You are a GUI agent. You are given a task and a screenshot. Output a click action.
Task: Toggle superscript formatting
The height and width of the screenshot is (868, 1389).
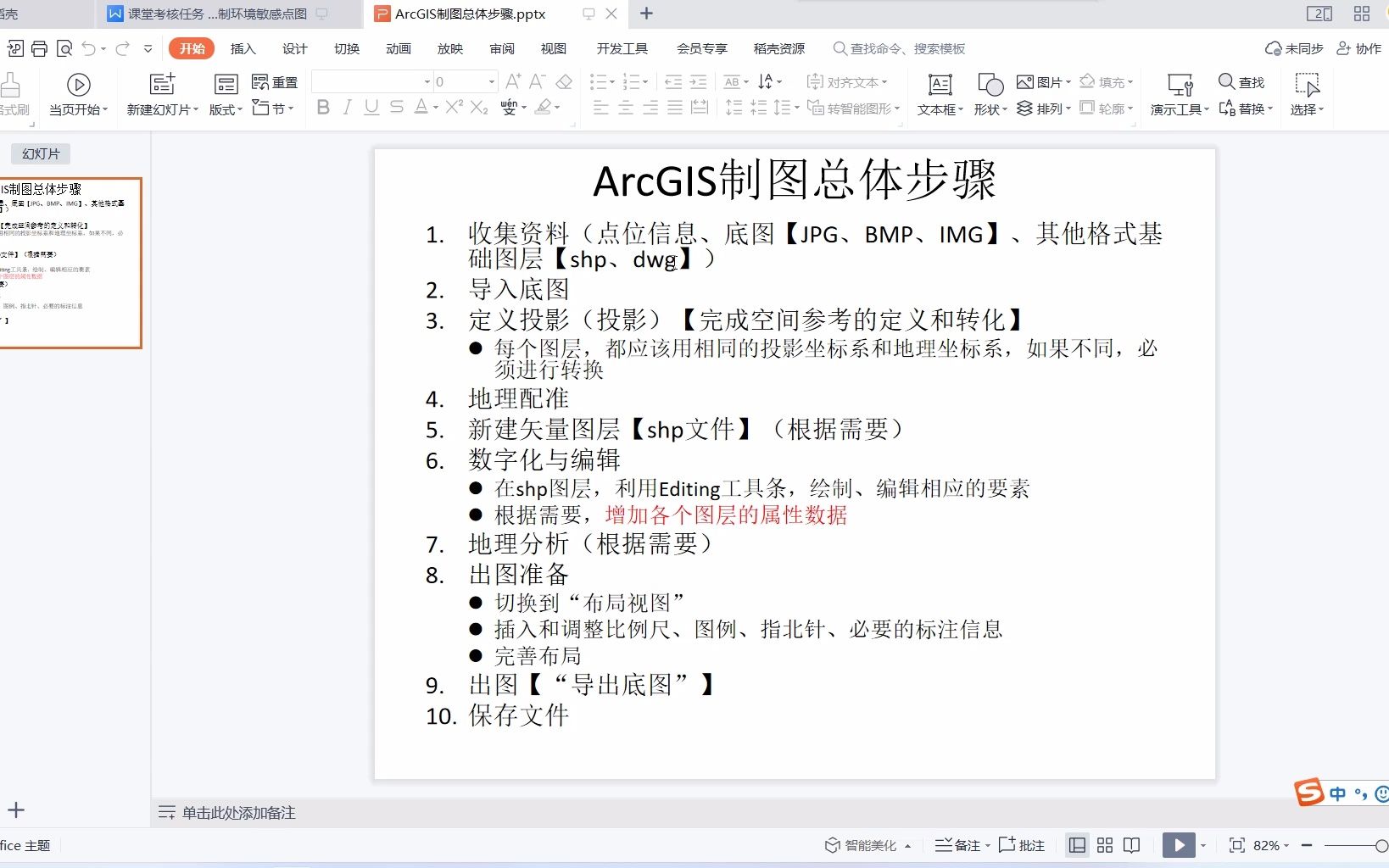(455, 107)
